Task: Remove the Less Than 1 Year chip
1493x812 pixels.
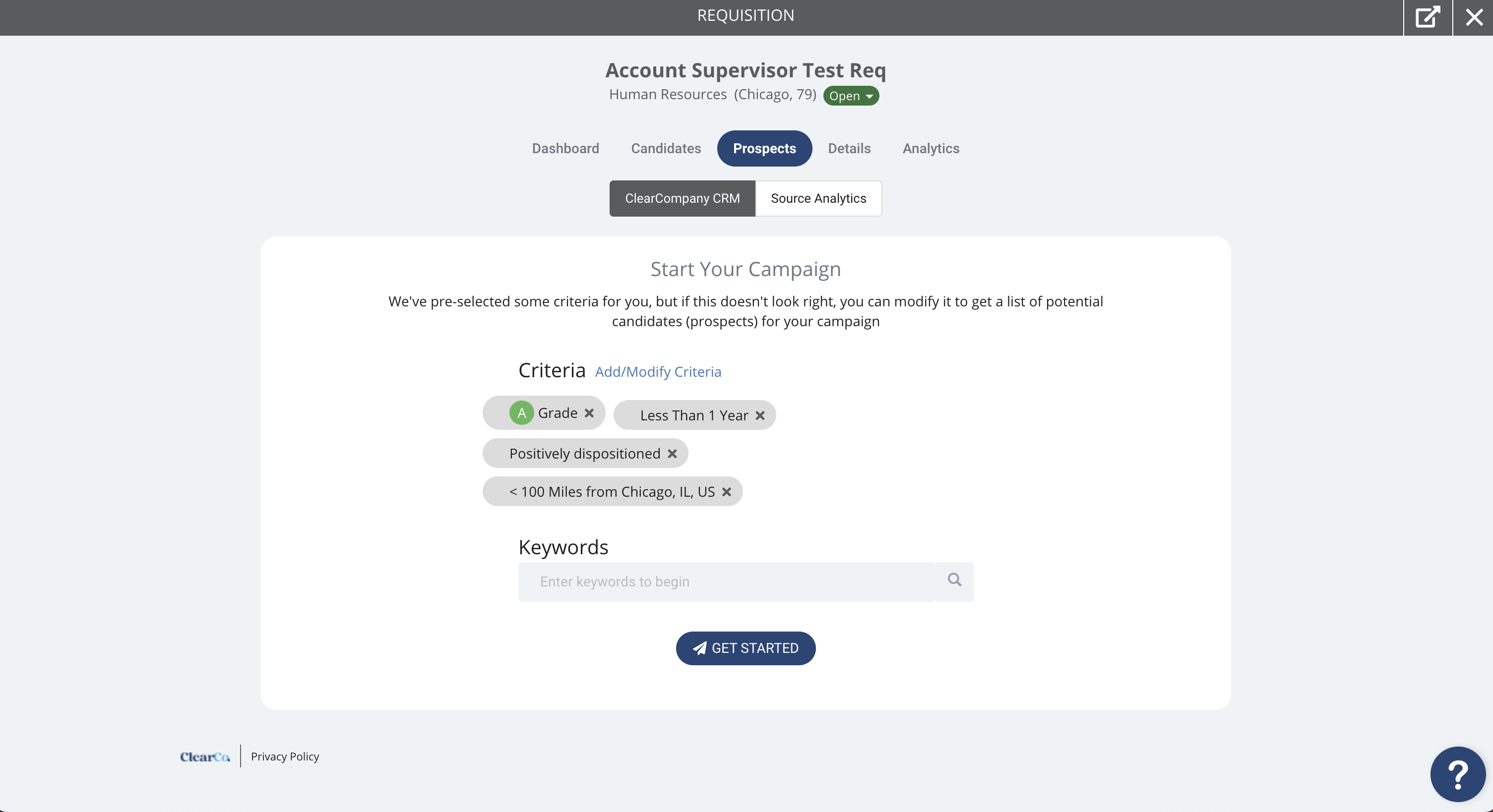Action: click(x=760, y=415)
